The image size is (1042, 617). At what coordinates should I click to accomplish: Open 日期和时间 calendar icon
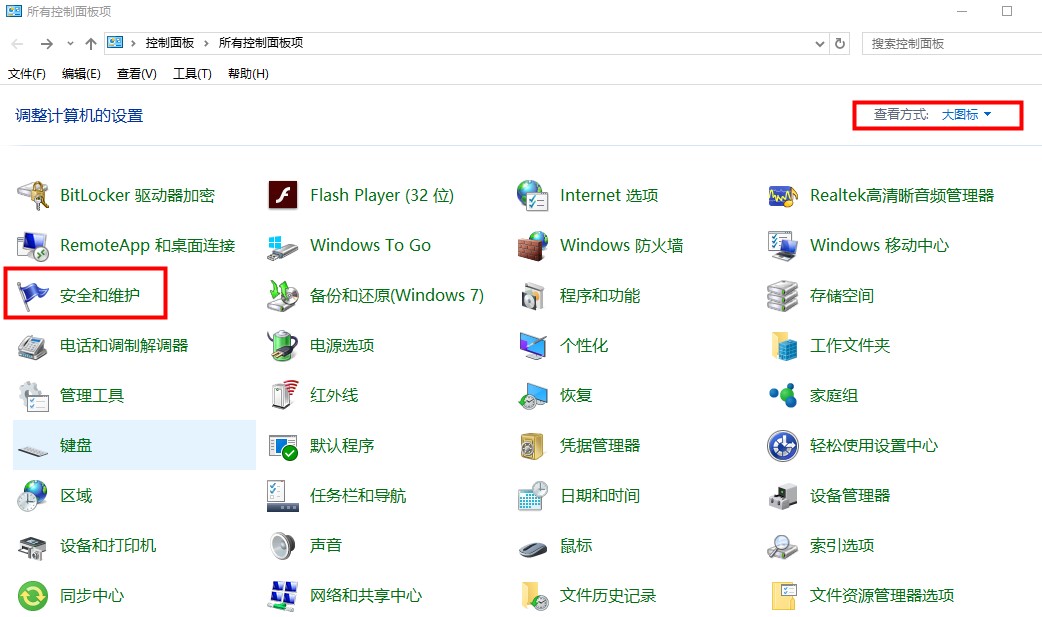pos(532,496)
